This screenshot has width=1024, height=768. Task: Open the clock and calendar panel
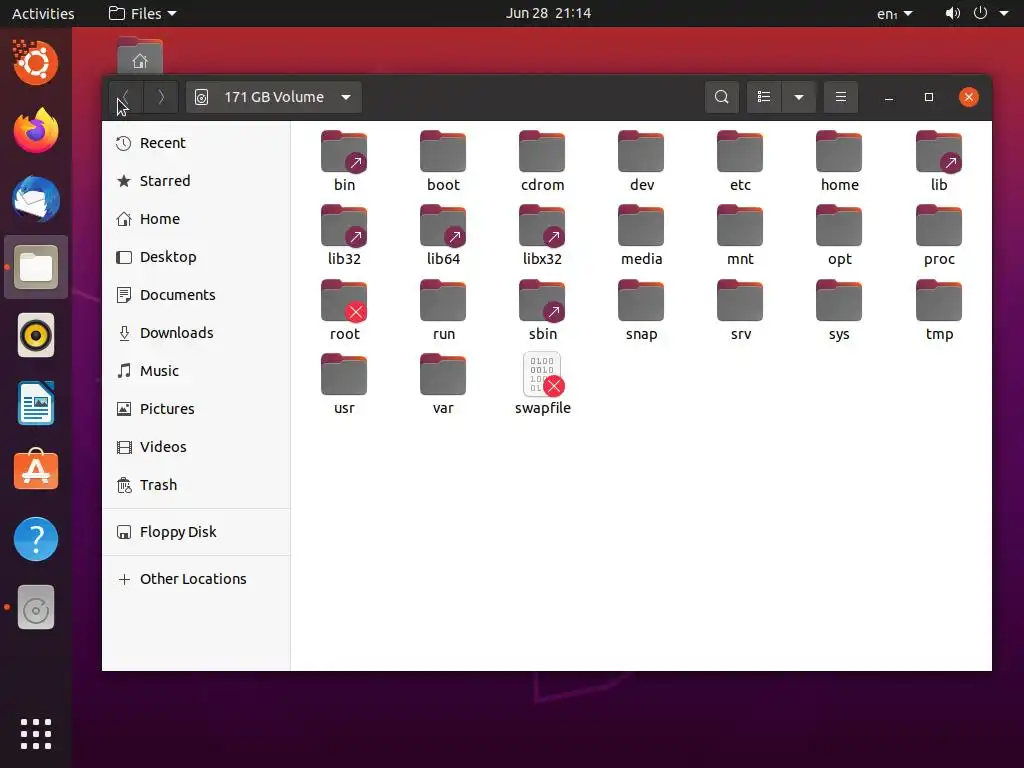(x=548, y=13)
